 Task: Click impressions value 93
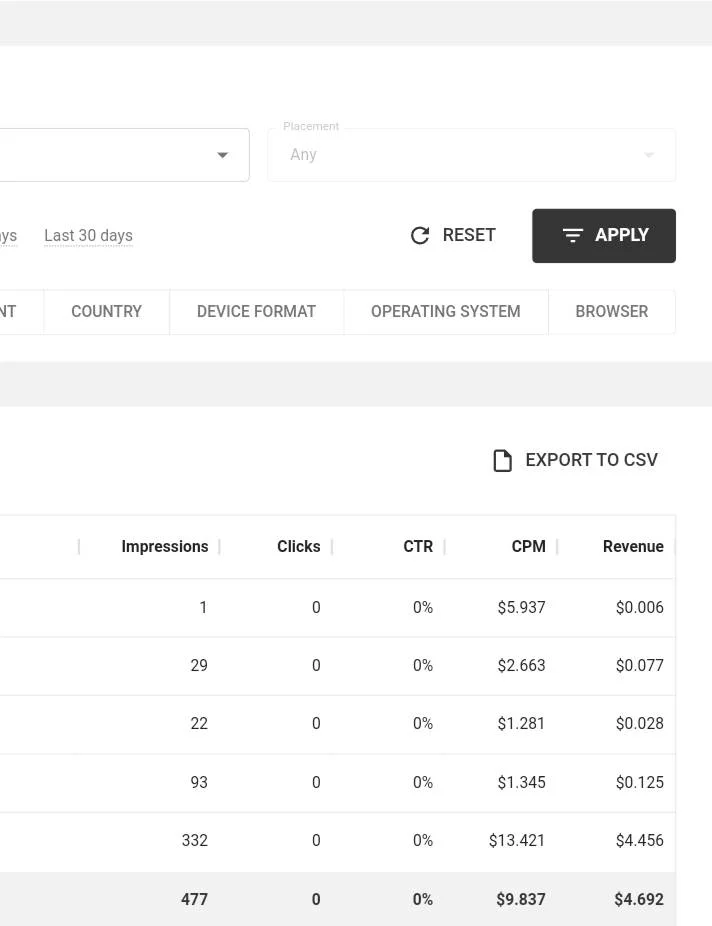pos(199,782)
